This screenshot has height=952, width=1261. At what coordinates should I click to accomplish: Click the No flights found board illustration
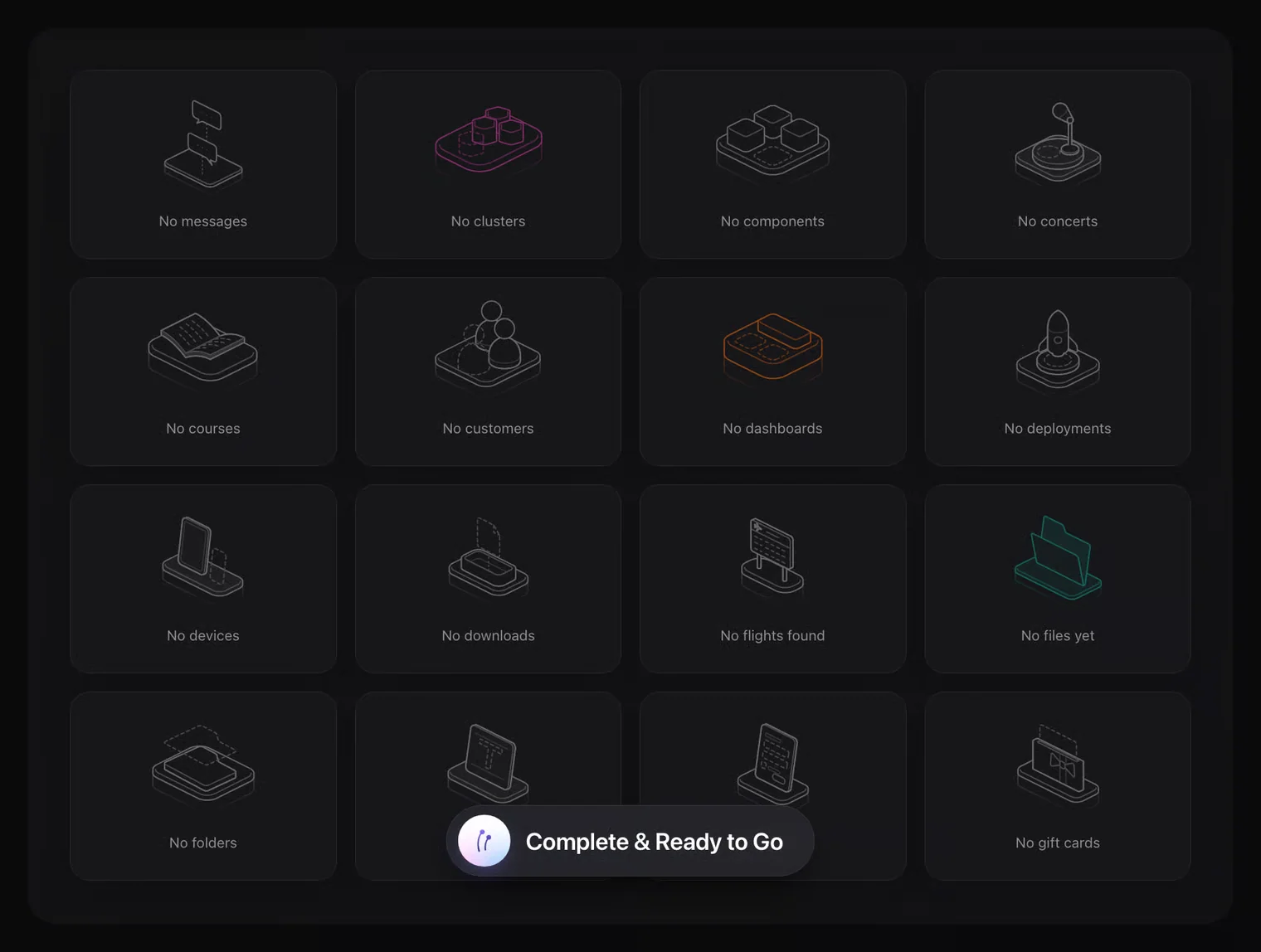click(772, 556)
